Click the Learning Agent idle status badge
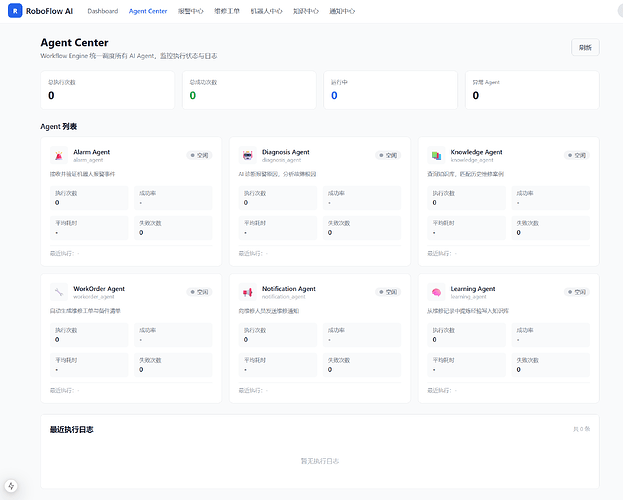 pos(577,292)
